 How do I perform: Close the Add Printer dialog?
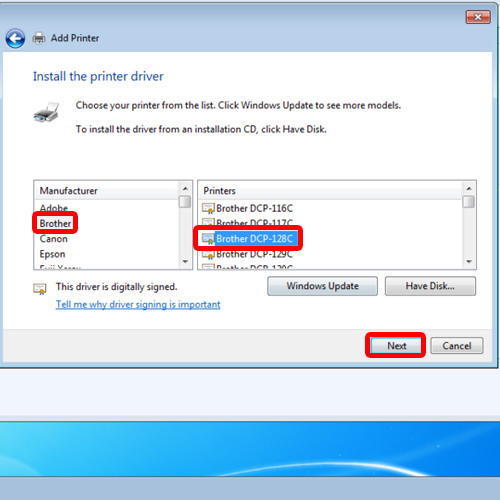478,17
